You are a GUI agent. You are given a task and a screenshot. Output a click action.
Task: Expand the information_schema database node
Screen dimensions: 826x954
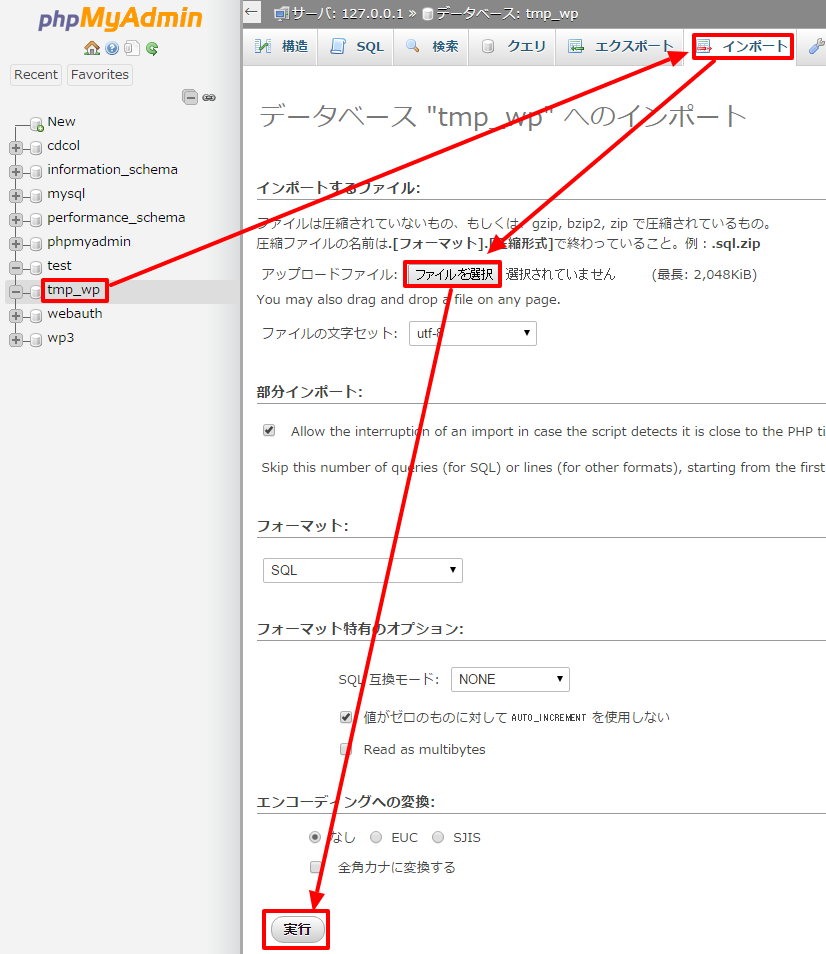click(x=16, y=172)
